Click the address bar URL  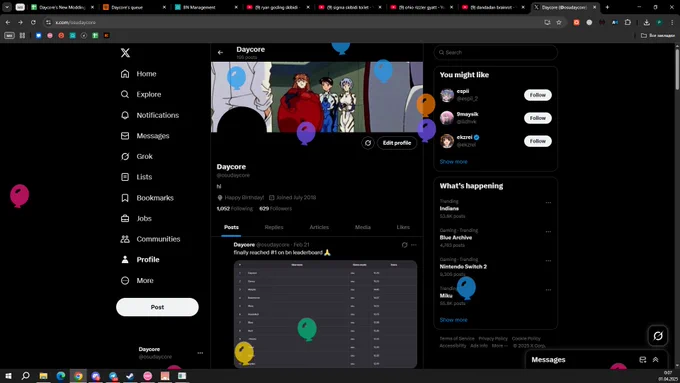pos(75,22)
